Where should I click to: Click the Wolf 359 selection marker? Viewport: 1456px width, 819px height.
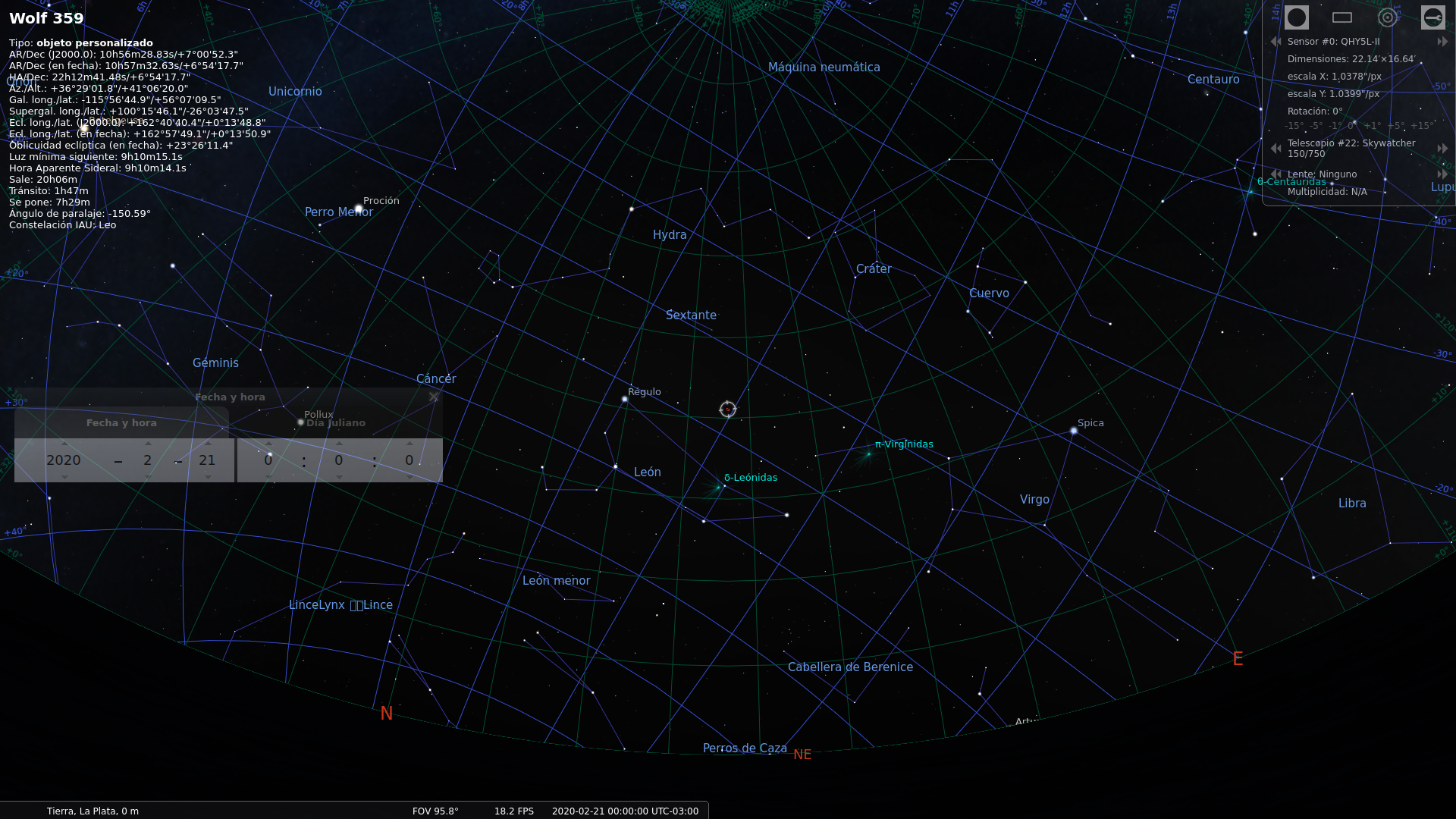pyautogui.click(x=728, y=409)
